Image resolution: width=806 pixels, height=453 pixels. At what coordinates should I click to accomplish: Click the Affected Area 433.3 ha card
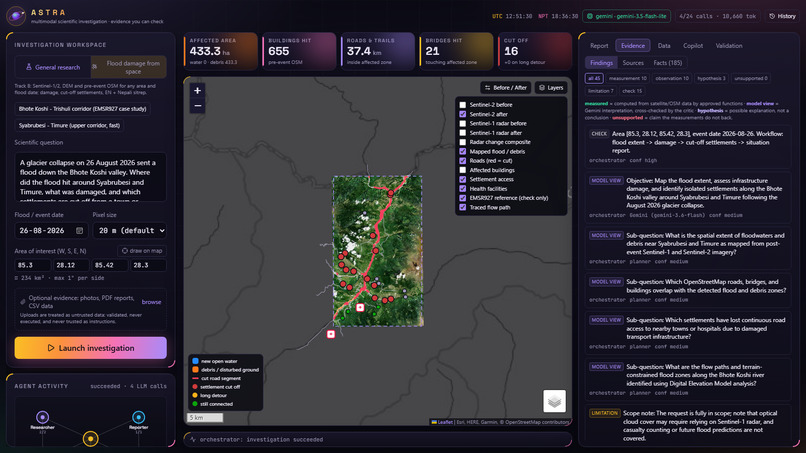[221, 51]
